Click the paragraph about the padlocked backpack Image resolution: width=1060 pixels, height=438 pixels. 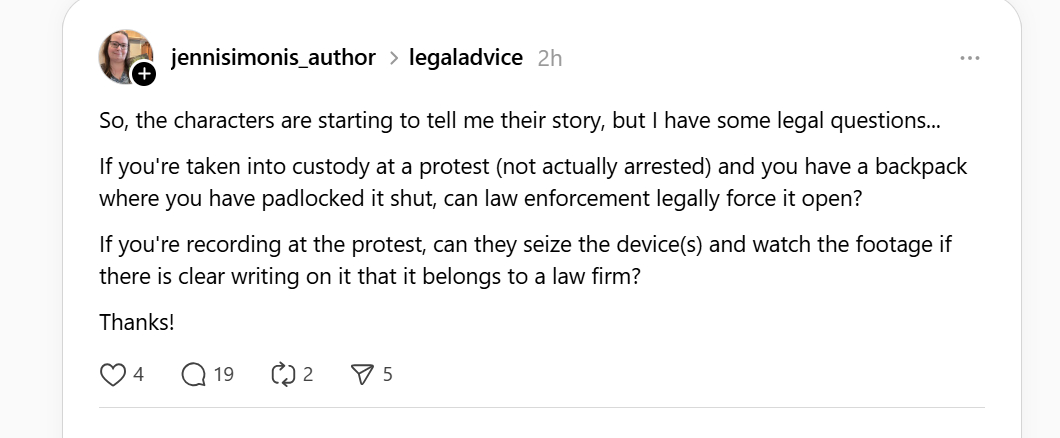(x=533, y=181)
